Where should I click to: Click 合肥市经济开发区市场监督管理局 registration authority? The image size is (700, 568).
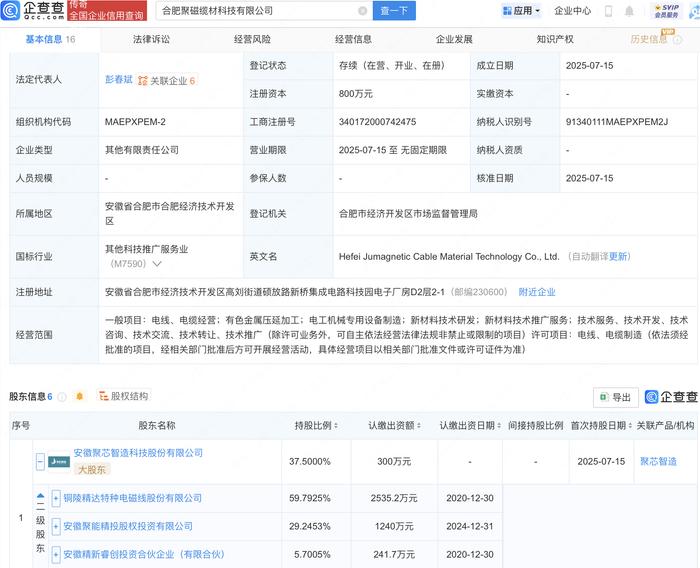(x=408, y=214)
